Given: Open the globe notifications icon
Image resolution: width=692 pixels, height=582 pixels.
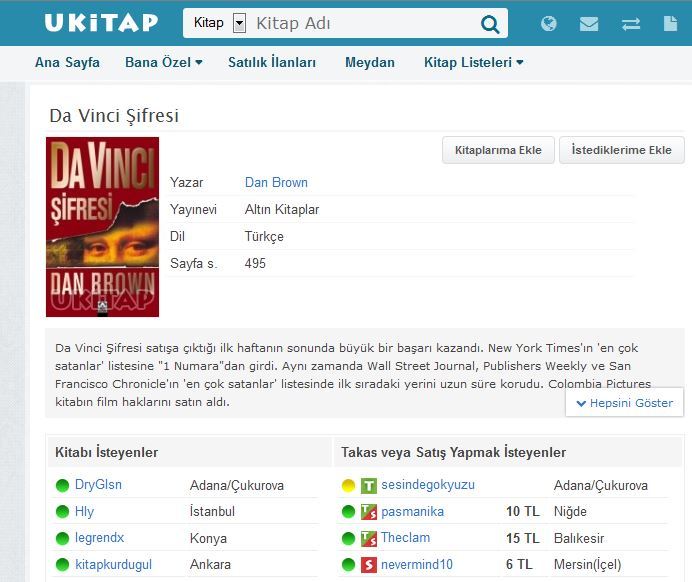Looking at the screenshot, I should tap(548, 23).
